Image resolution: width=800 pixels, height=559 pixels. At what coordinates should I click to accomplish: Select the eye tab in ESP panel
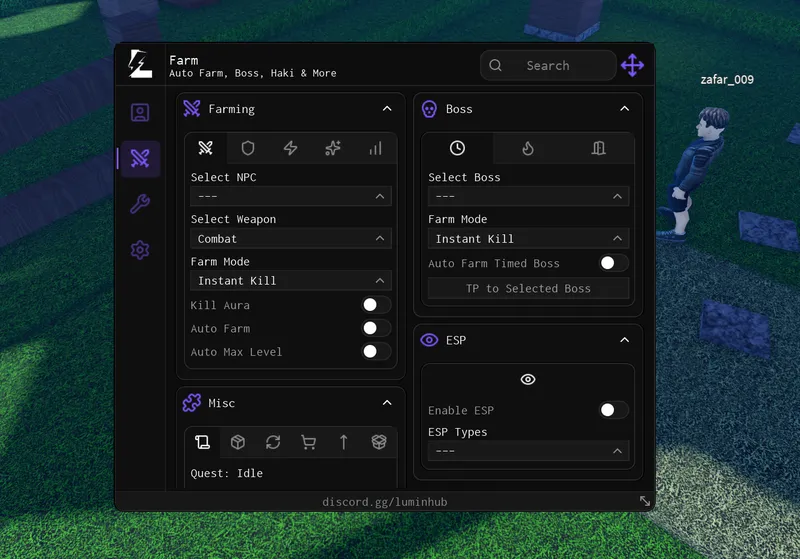(x=528, y=379)
